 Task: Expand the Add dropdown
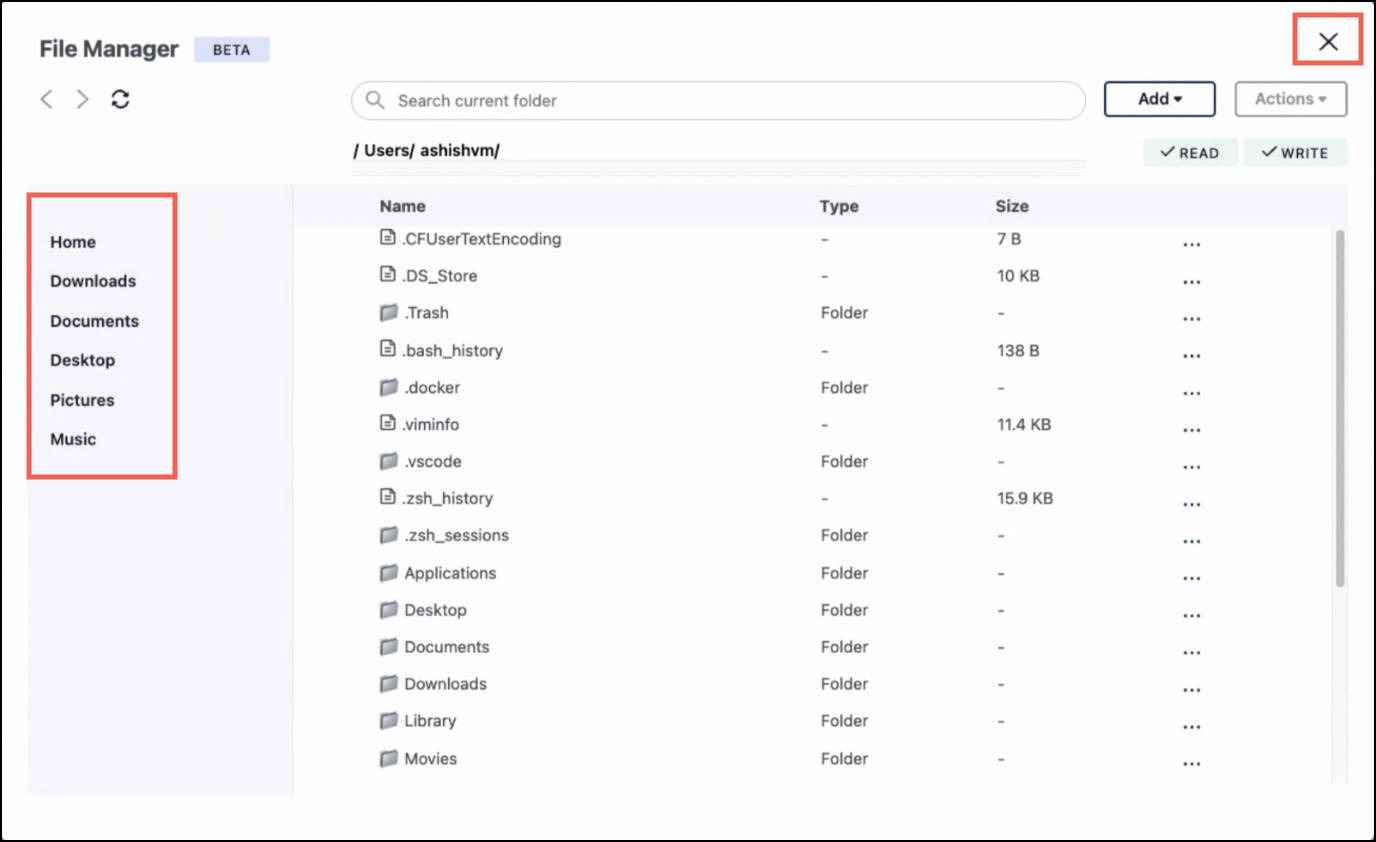pos(1159,99)
